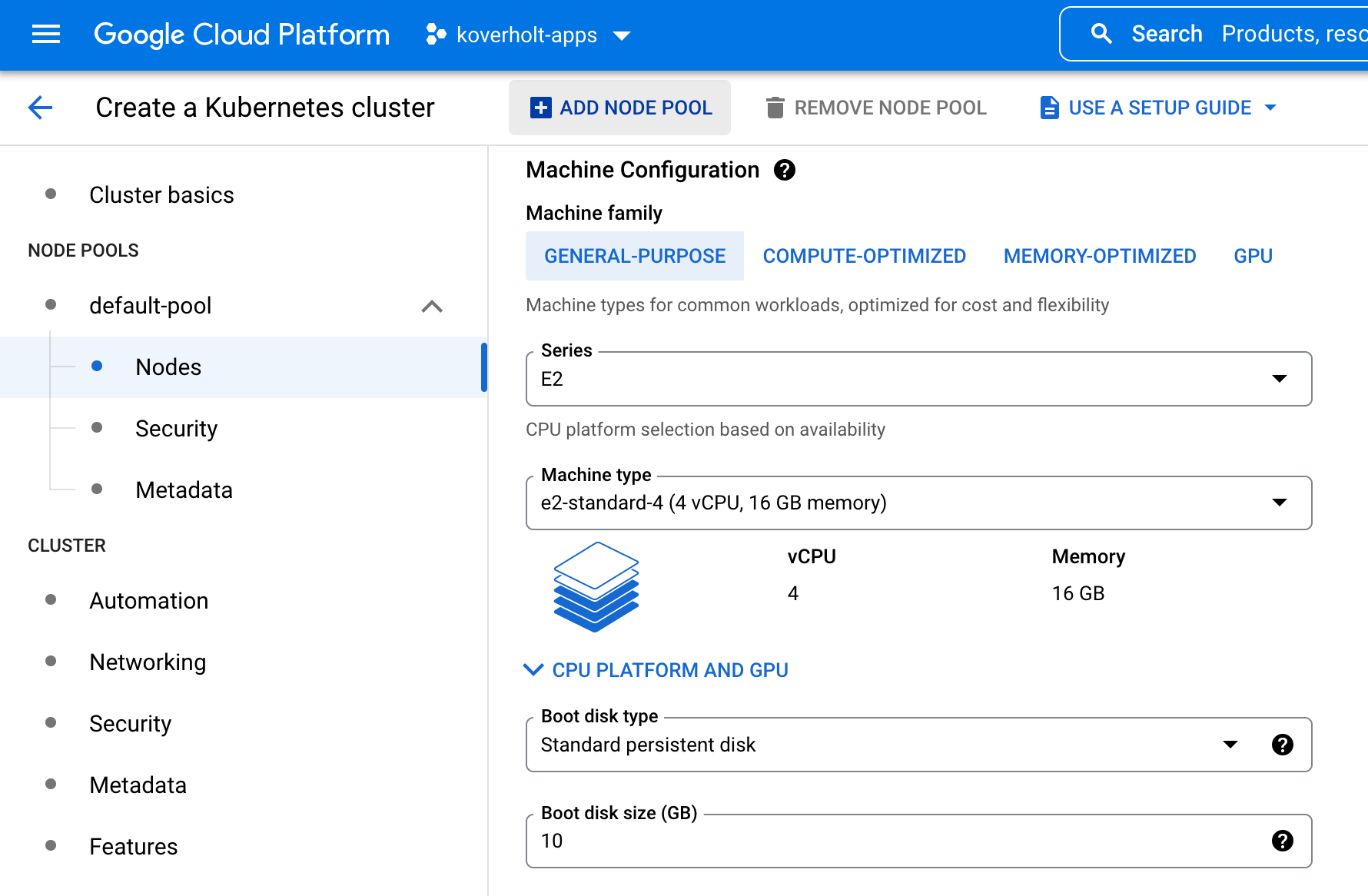Collapse the default-pool section
Viewport: 1368px width, 896px height.
click(432, 306)
